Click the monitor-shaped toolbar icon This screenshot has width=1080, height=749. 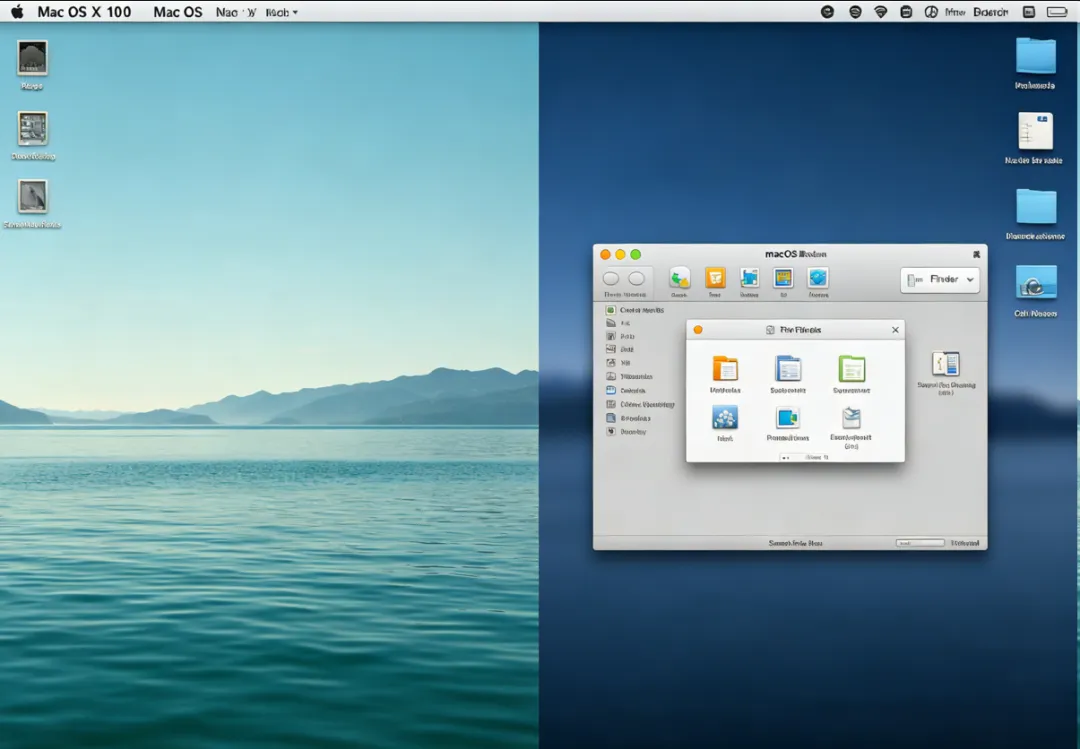point(783,278)
